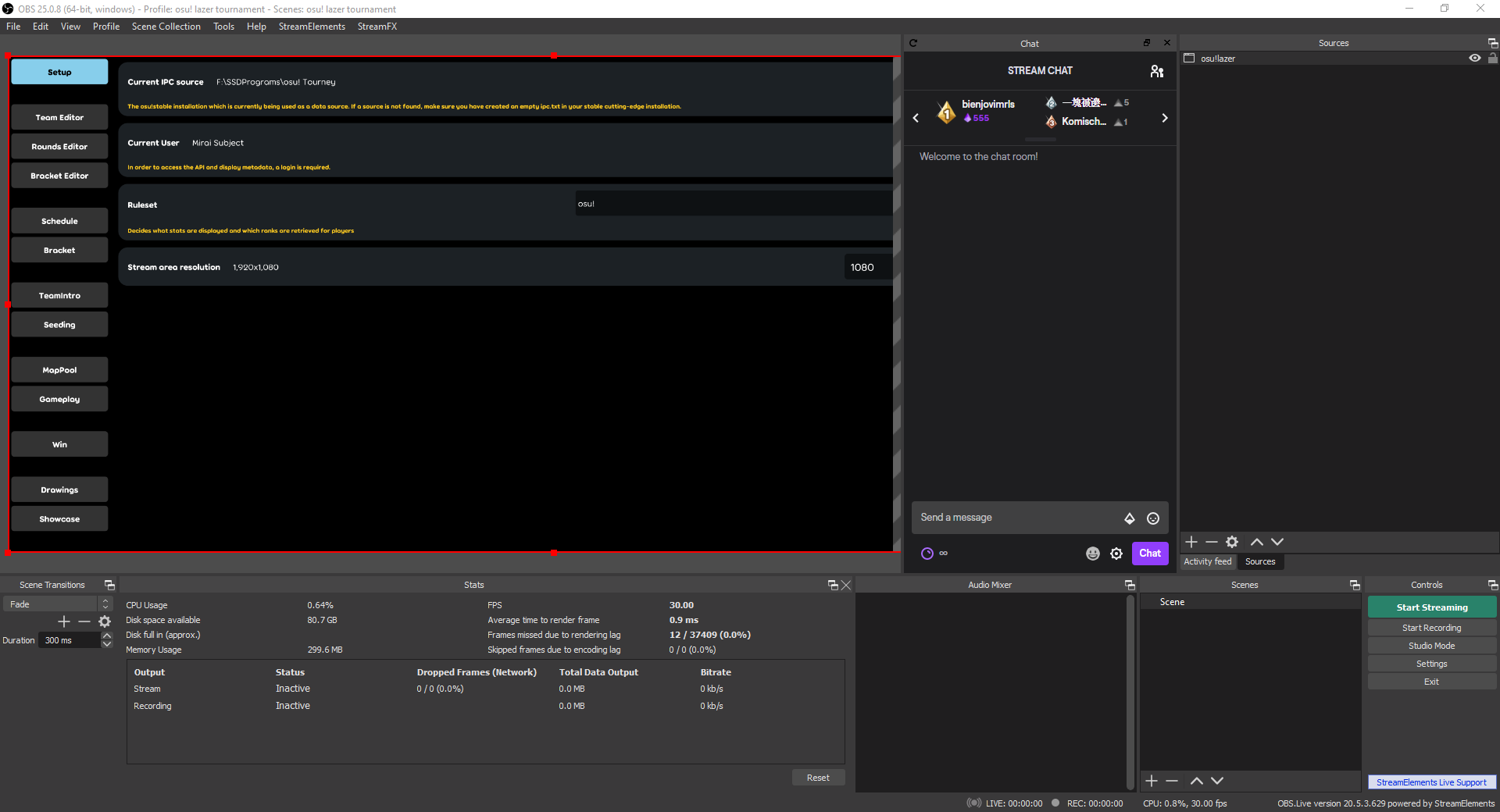The width and height of the screenshot is (1500, 812).
Task: Add a new source with plus
Action: point(1191,542)
